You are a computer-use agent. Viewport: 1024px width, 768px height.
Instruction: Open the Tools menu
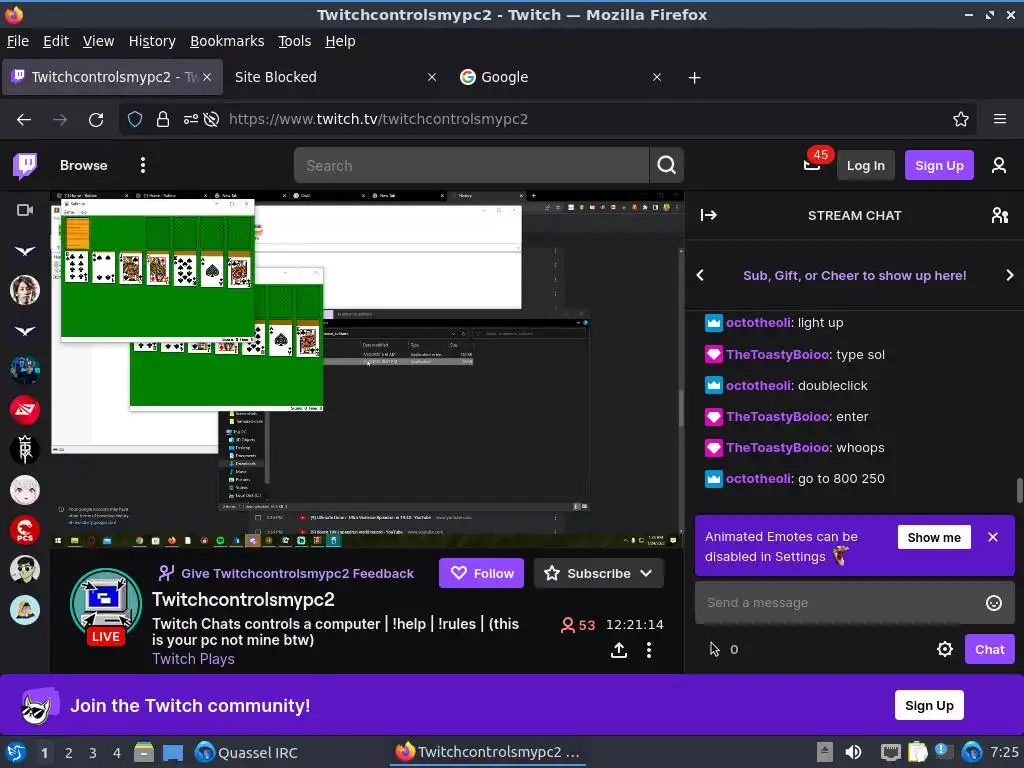point(295,41)
